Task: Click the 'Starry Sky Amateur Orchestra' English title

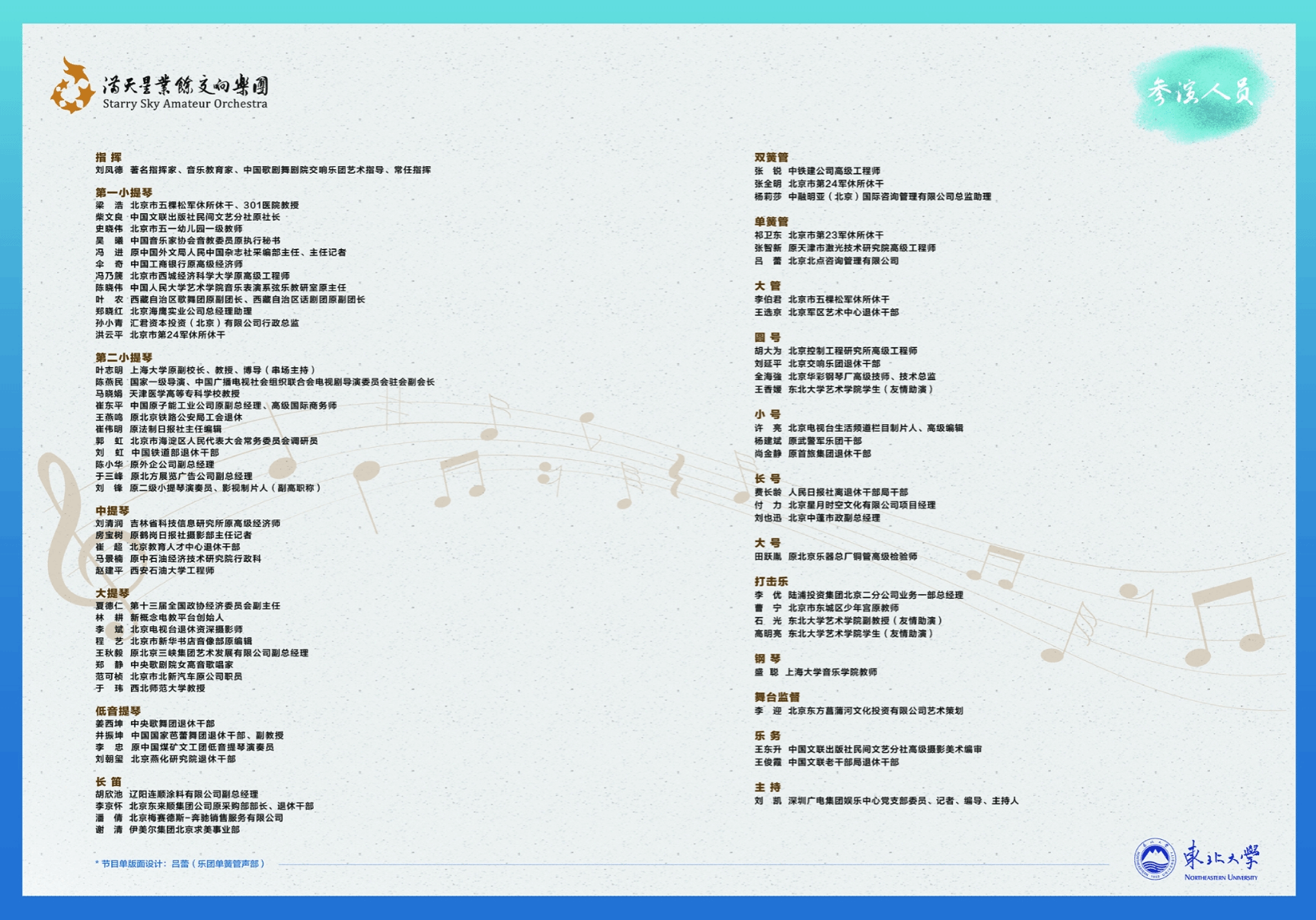Action: (x=185, y=104)
